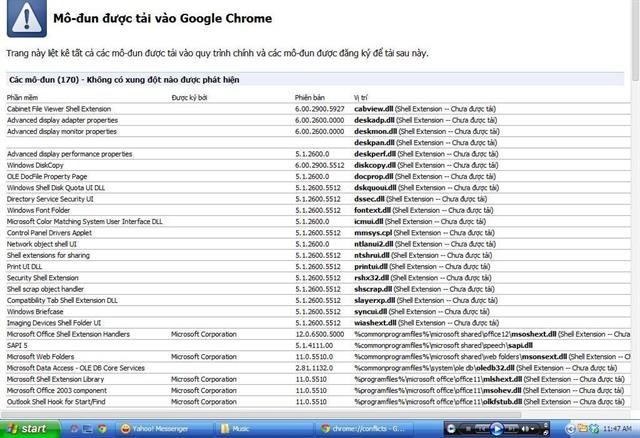Click the shscrap.dll location entry
This screenshot has width=640, height=438.
point(424,289)
